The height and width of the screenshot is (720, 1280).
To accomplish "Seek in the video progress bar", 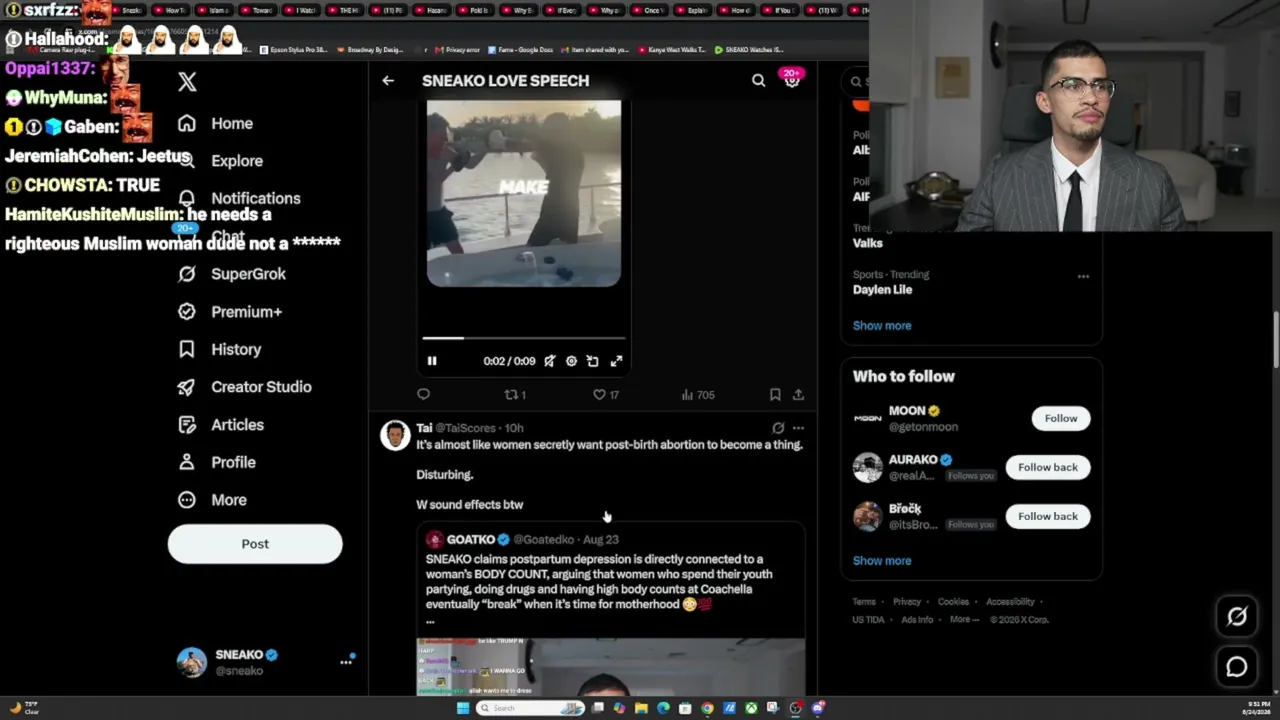I will (524, 339).
